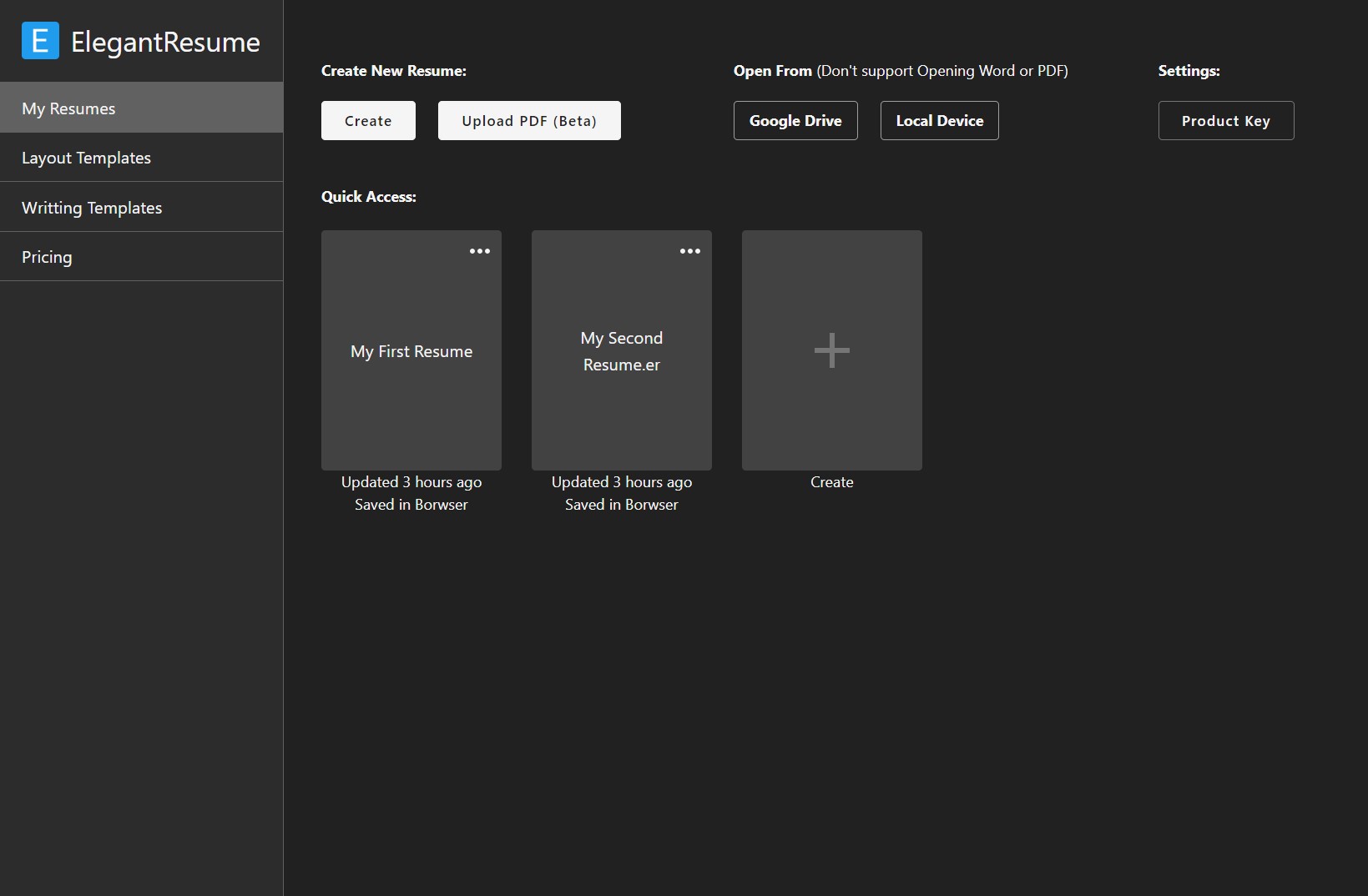The height and width of the screenshot is (896, 1368).
Task: Click Upload PDF (Beta) button
Action: tap(529, 121)
